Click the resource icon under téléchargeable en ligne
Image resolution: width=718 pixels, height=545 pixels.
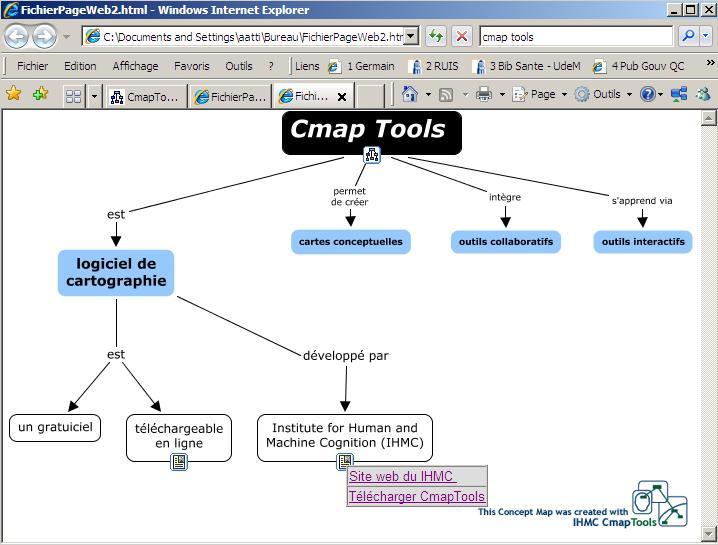click(179, 462)
